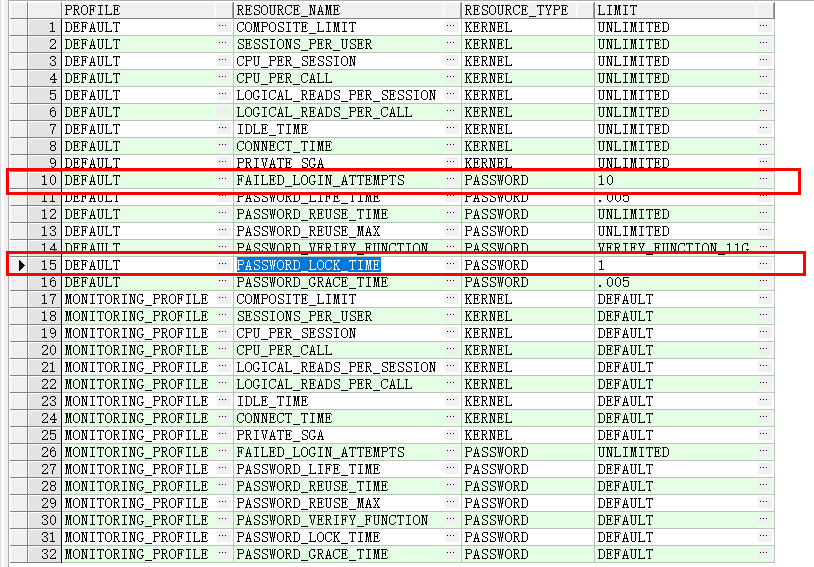
Task: Select MONITORING_PROFILE cell in row 17
Action: [136, 299]
